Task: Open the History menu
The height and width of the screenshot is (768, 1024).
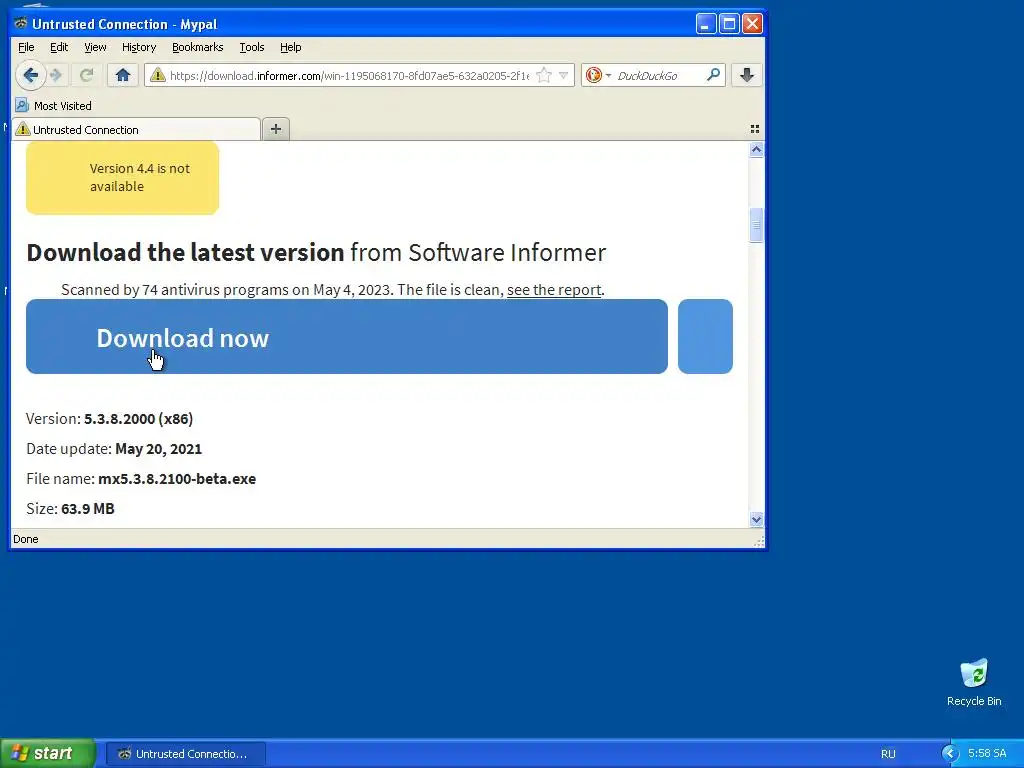Action: [x=139, y=47]
